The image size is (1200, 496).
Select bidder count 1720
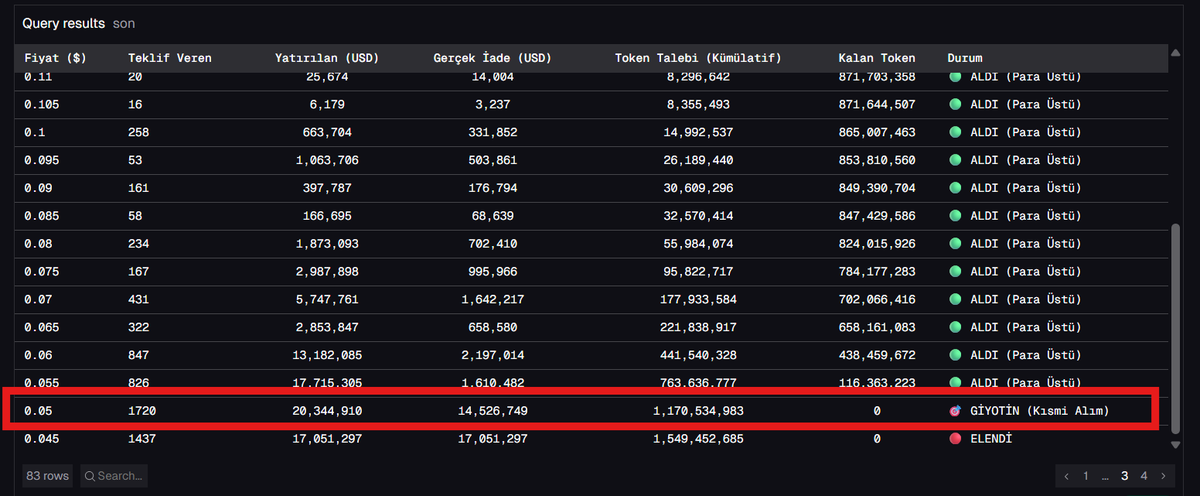(x=142, y=411)
